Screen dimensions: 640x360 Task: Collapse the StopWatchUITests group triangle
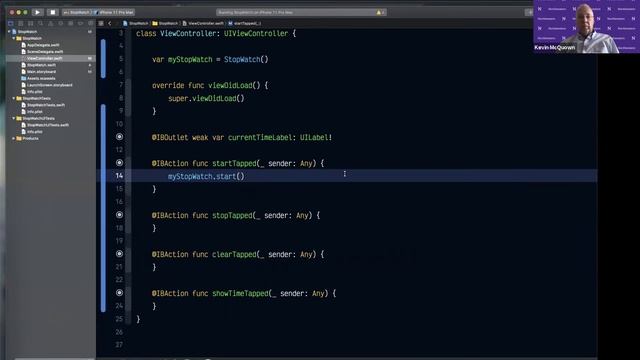coord(13,118)
